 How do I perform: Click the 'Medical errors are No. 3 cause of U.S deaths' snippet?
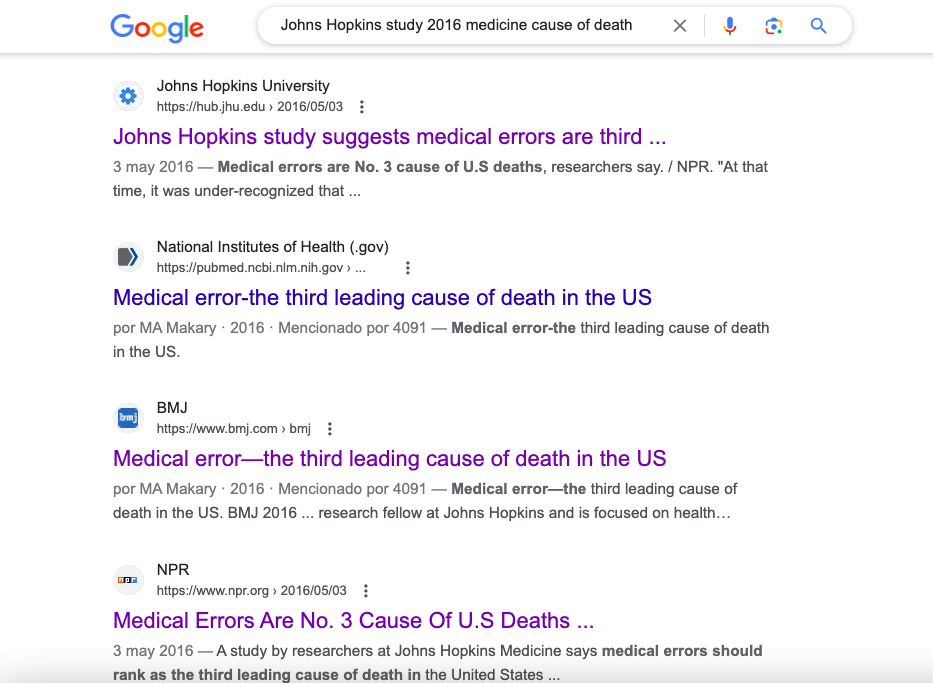pyautogui.click(x=380, y=167)
